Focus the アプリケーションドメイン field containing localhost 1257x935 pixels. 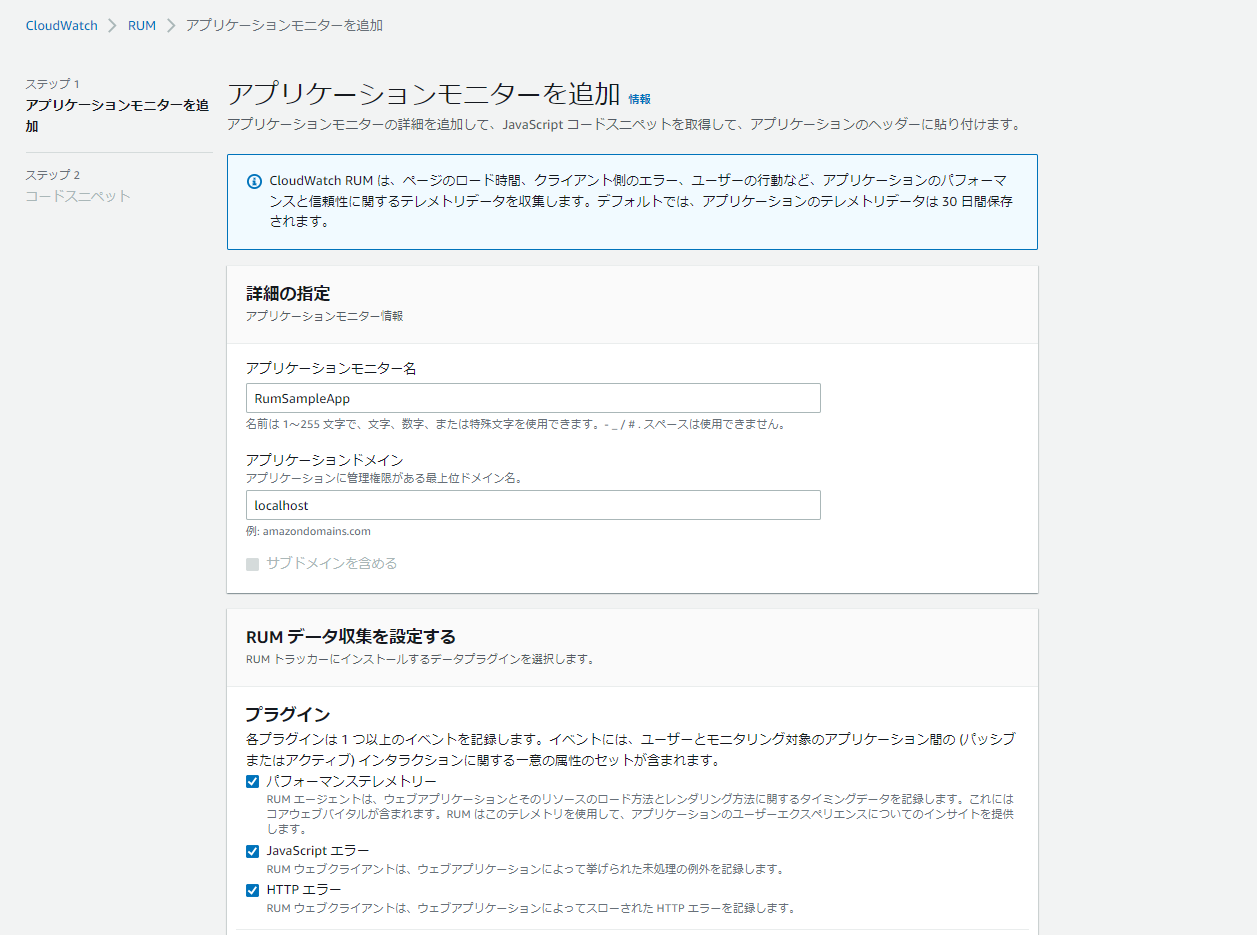pyautogui.click(x=533, y=505)
